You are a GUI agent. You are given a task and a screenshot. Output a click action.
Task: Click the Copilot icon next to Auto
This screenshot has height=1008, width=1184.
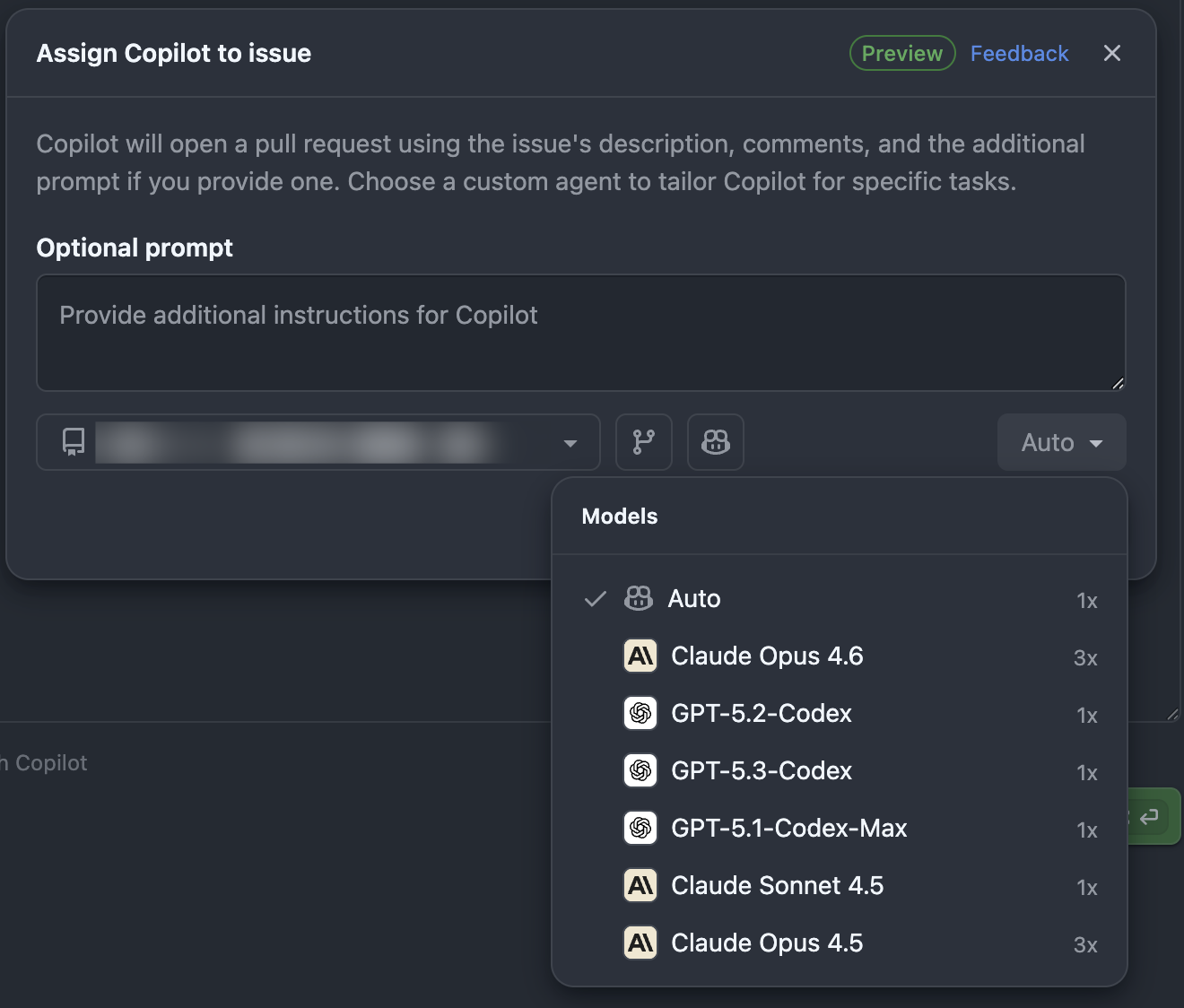tap(639, 598)
